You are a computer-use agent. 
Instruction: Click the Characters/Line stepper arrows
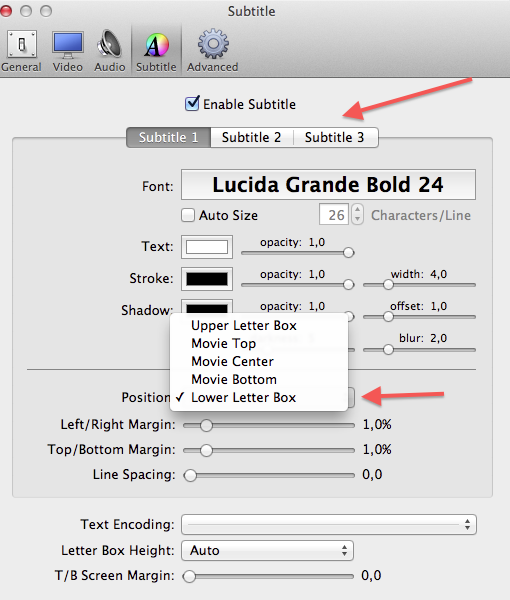point(357,214)
